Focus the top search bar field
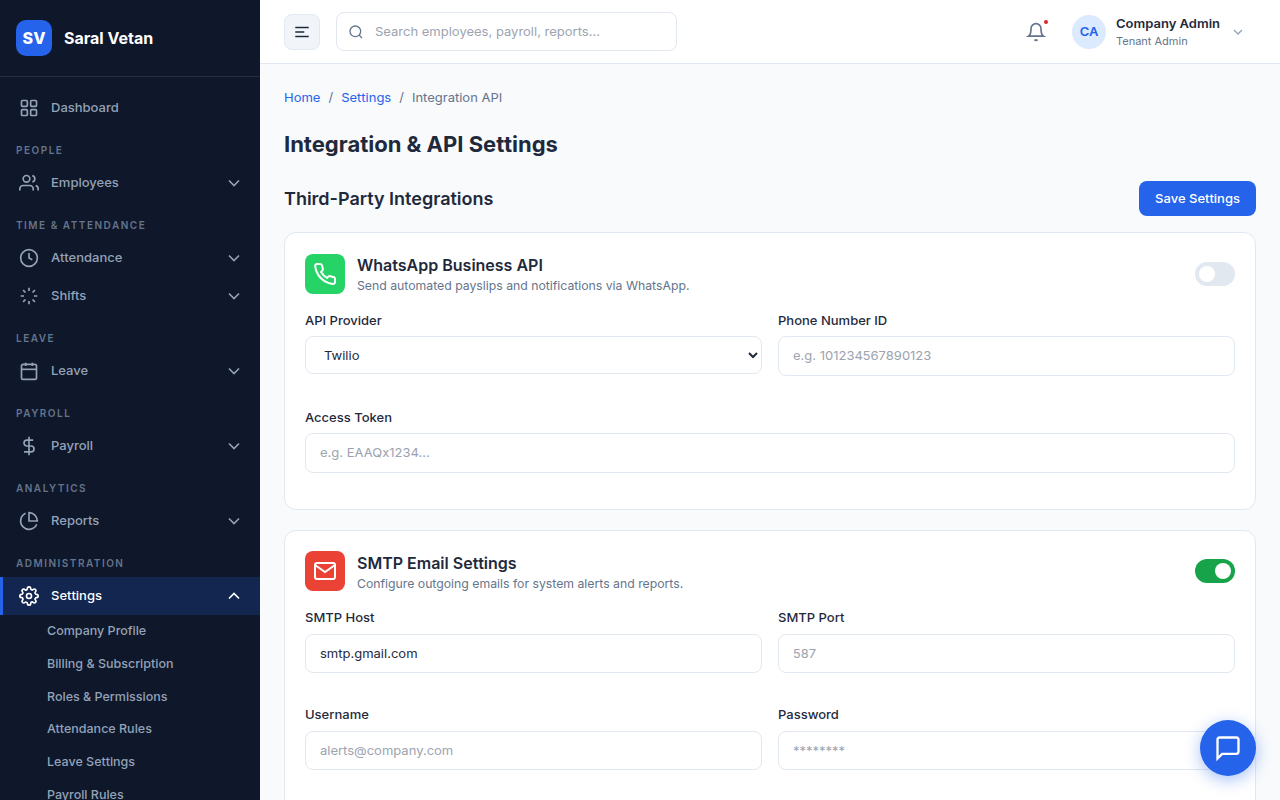Viewport: 1280px width, 800px height. pyautogui.click(x=506, y=32)
